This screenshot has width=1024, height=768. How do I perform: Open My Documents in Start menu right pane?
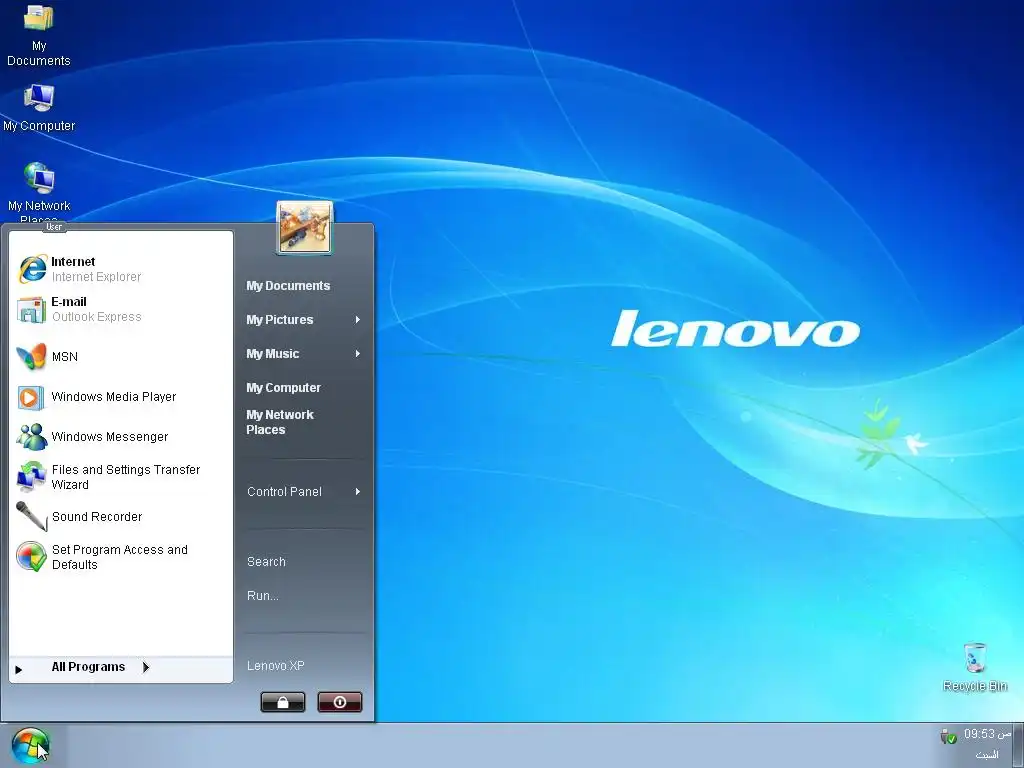tap(288, 286)
